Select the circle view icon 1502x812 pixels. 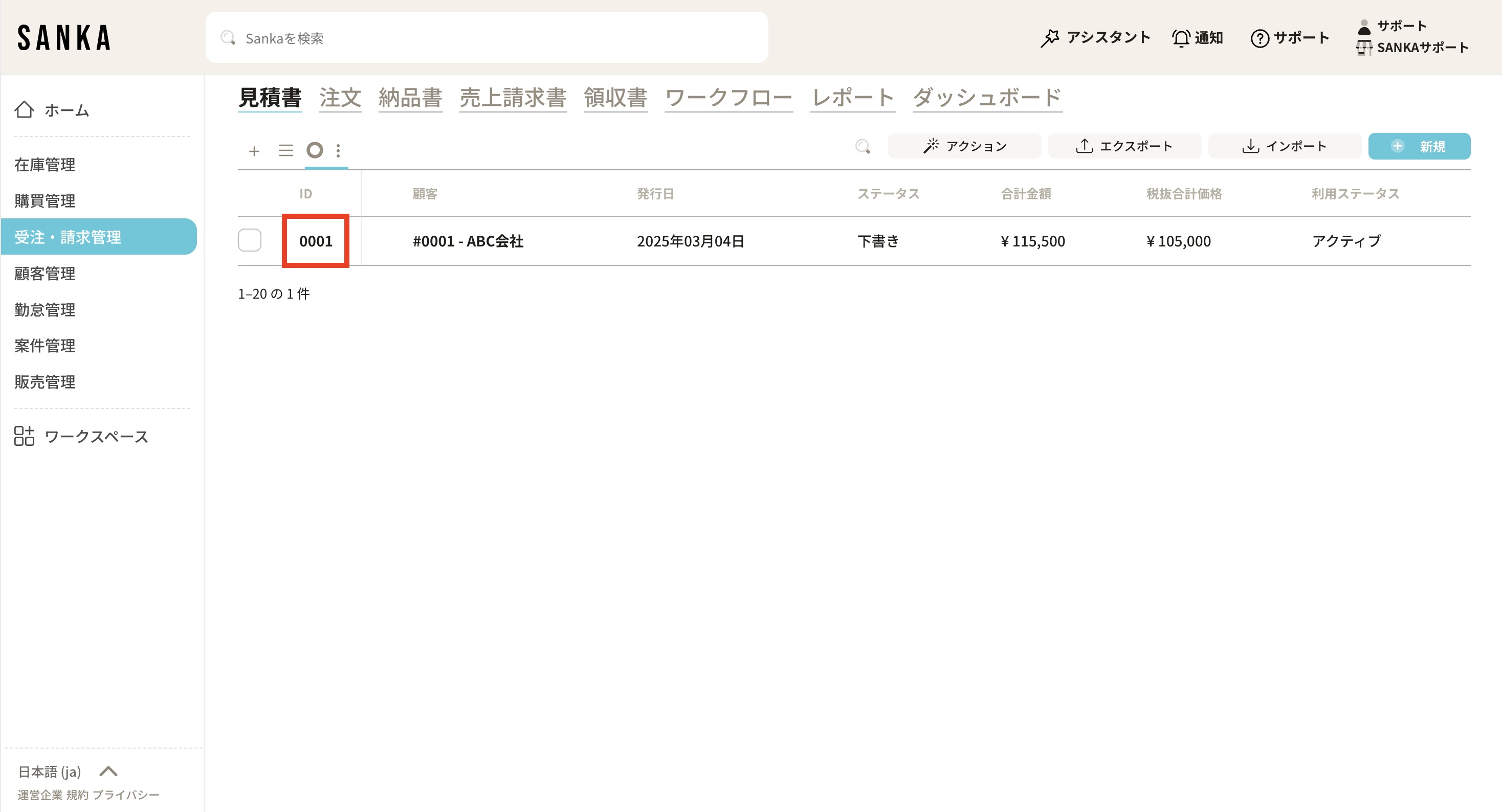tap(315, 150)
